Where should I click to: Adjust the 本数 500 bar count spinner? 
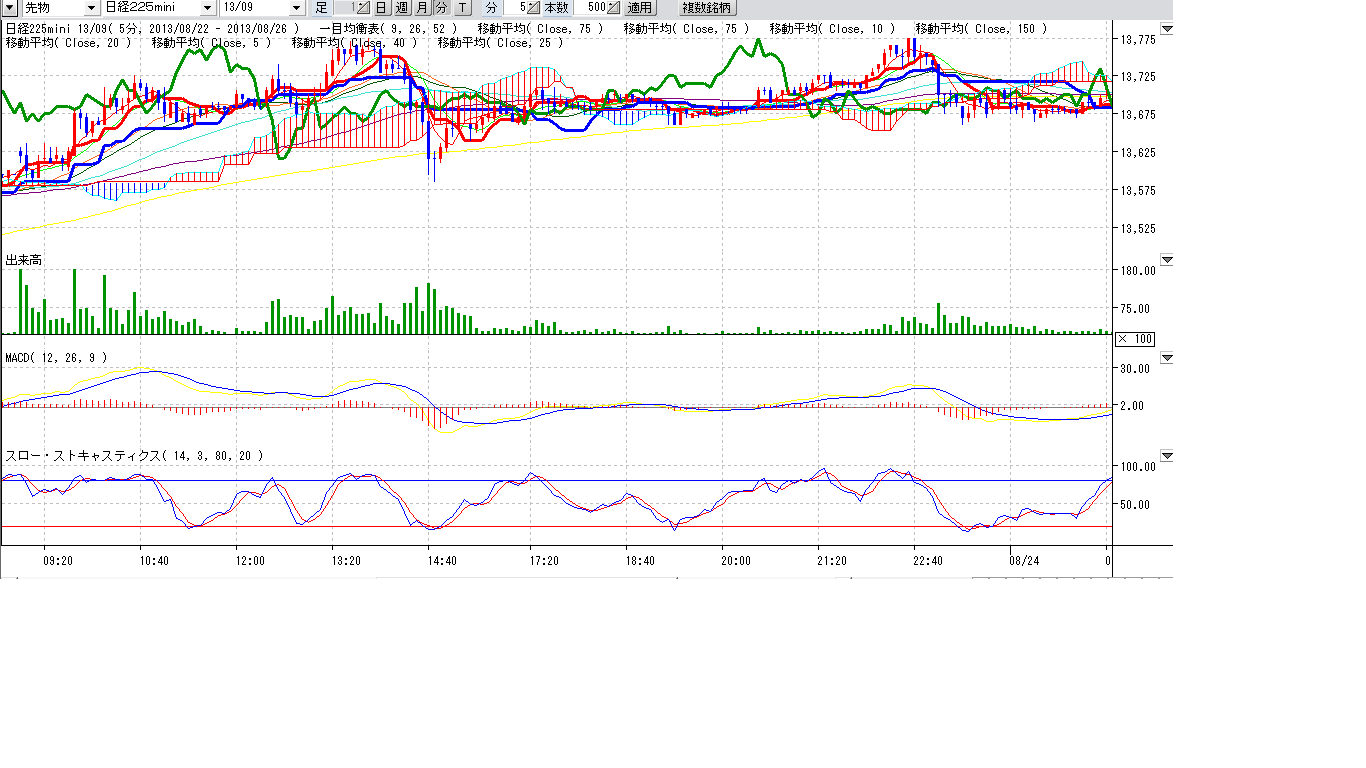click(x=614, y=7)
